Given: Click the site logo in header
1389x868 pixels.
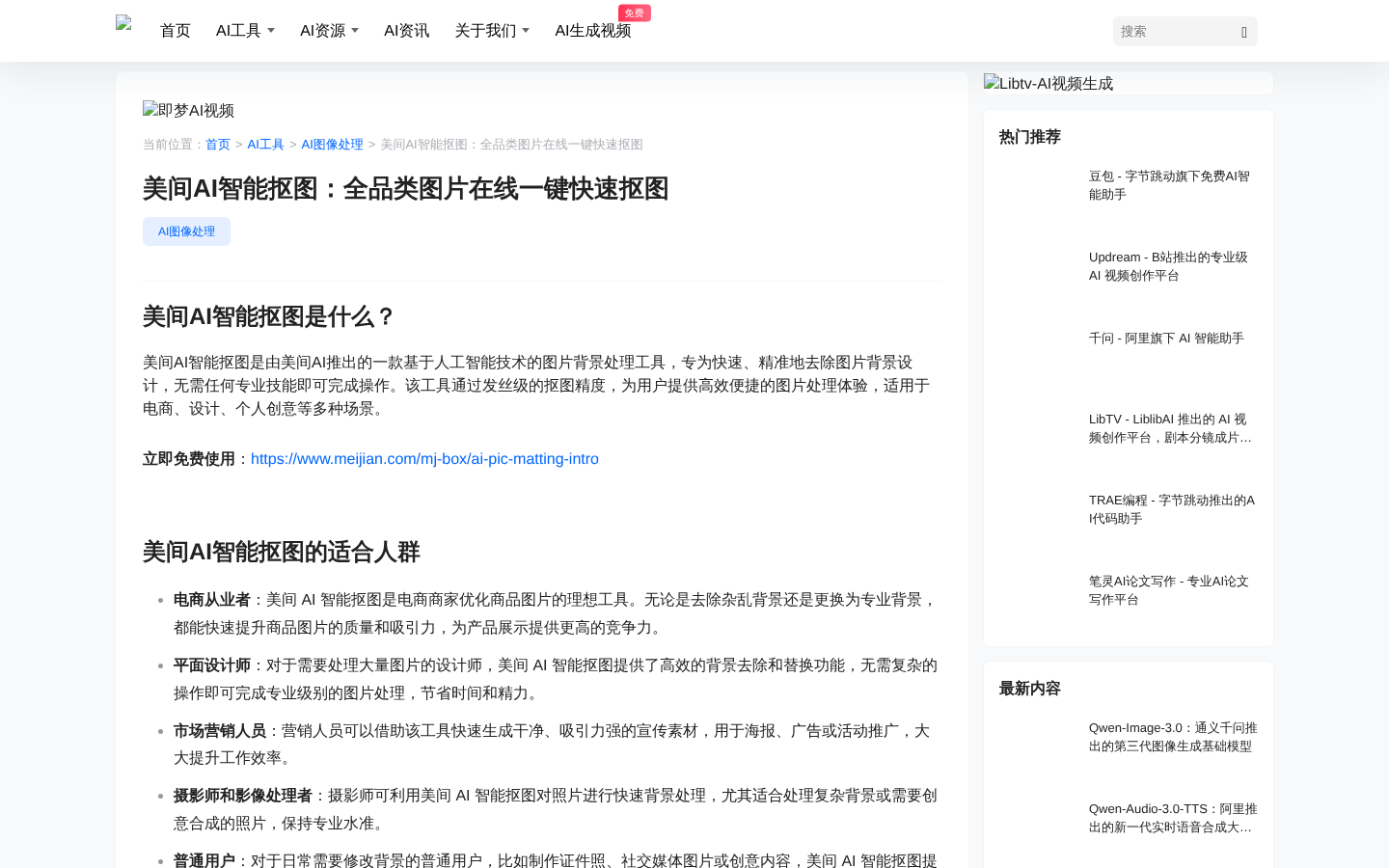Looking at the screenshot, I should click(x=123, y=23).
